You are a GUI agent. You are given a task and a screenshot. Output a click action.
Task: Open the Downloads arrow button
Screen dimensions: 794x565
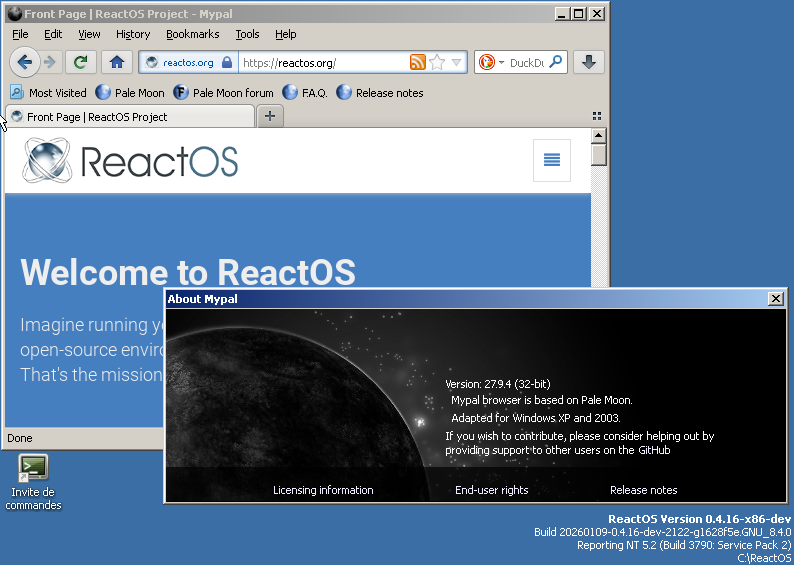point(589,62)
